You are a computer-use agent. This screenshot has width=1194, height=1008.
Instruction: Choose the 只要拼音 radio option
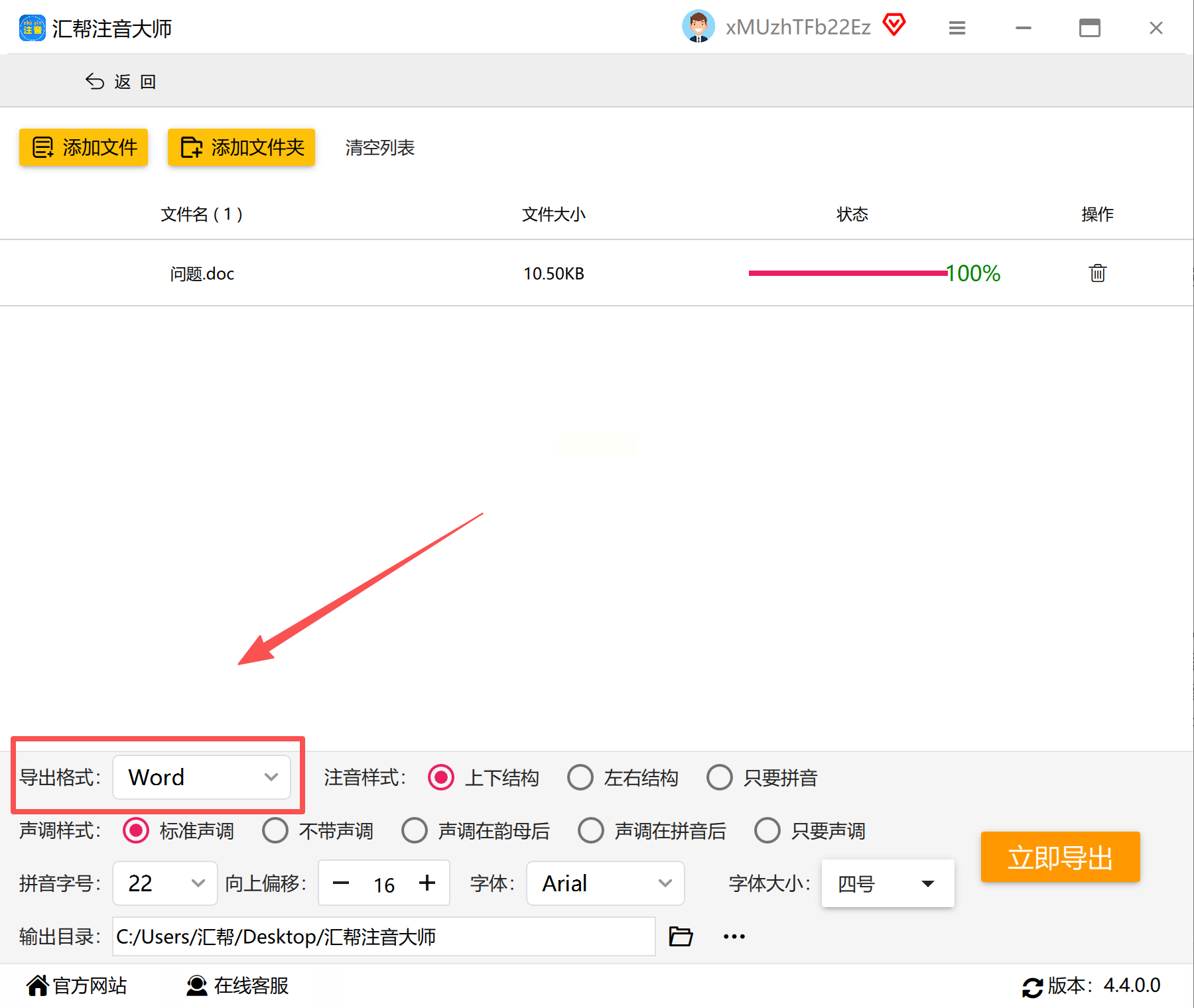(720, 777)
